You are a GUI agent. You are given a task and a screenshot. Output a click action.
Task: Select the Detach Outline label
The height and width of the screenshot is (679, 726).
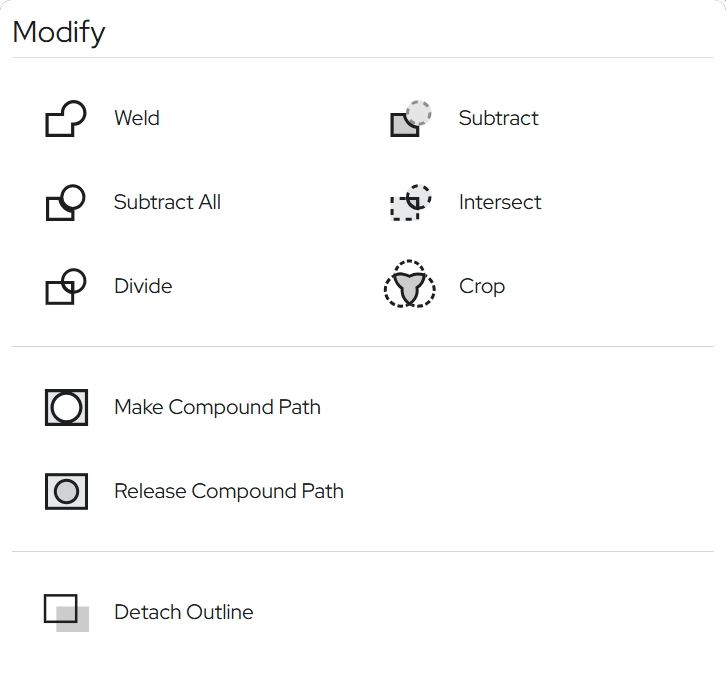tap(184, 612)
